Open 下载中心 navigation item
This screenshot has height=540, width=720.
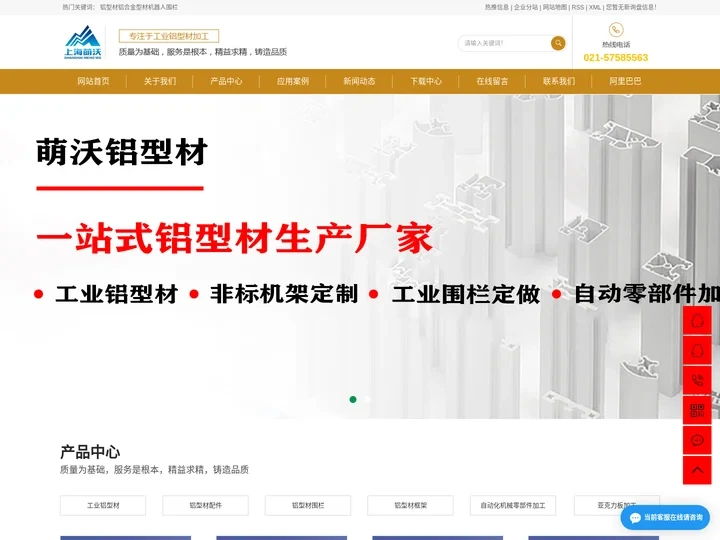(426, 81)
